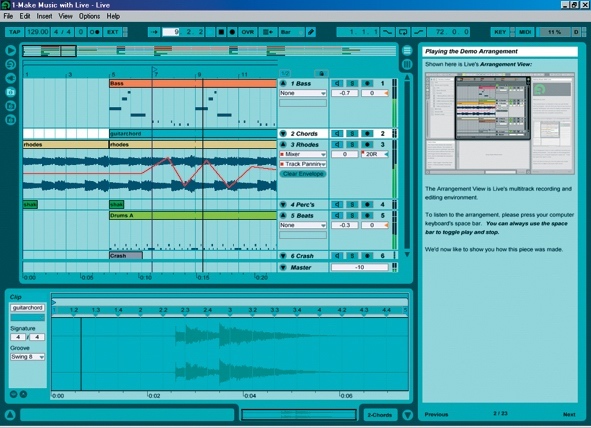Image resolution: width=591 pixels, height=428 pixels.
Task: Go to Next help page
Action: tap(569, 414)
